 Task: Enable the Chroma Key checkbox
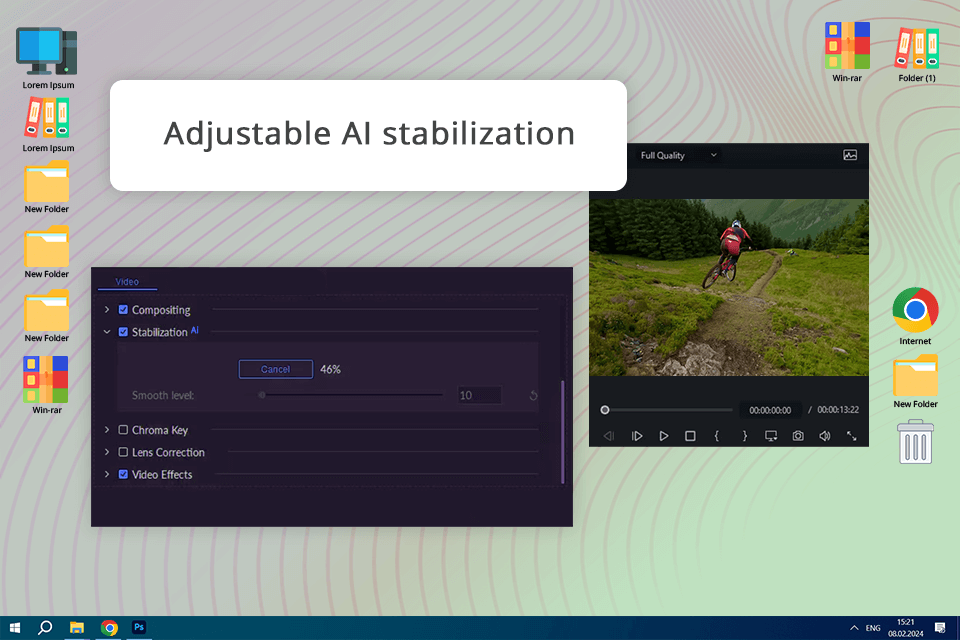pos(123,430)
